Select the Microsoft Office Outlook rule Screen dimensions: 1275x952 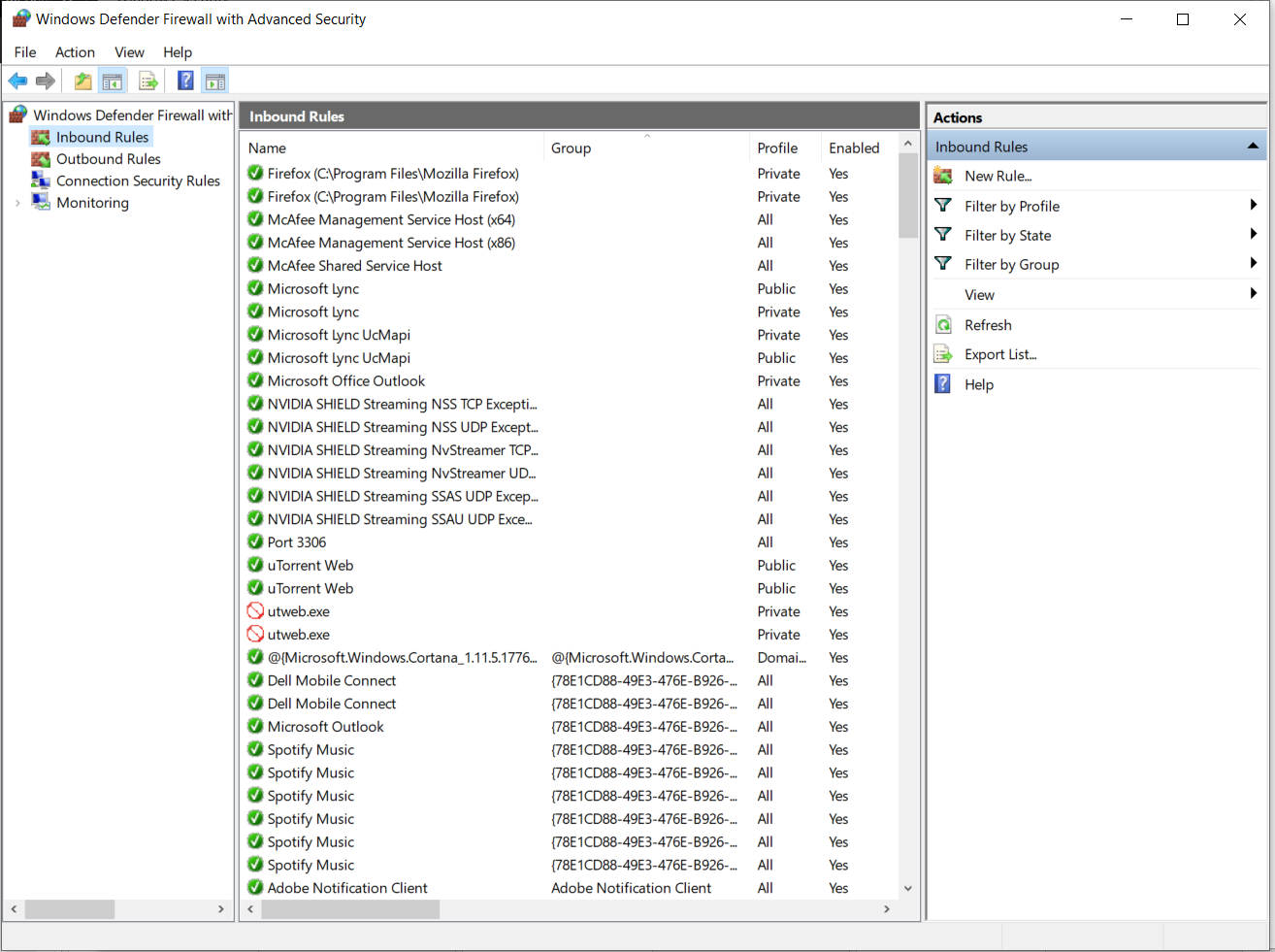[x=570, y=381]
